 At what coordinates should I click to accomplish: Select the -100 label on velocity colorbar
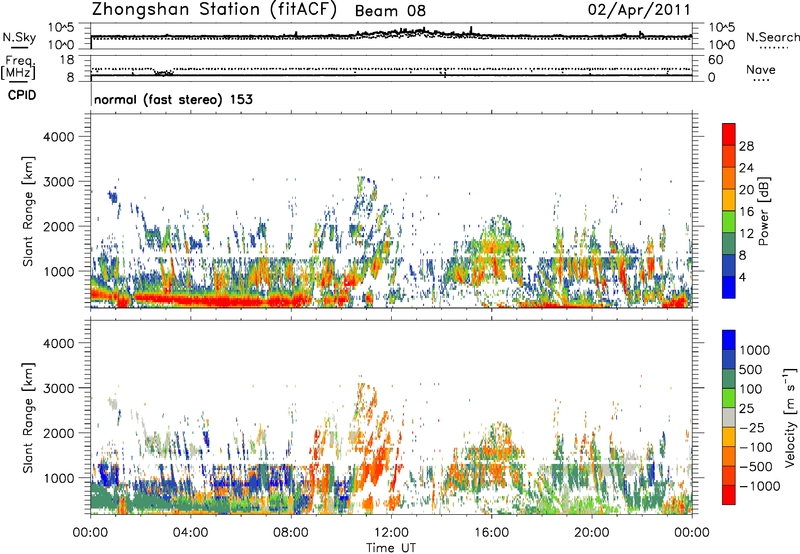coord(756,447)
